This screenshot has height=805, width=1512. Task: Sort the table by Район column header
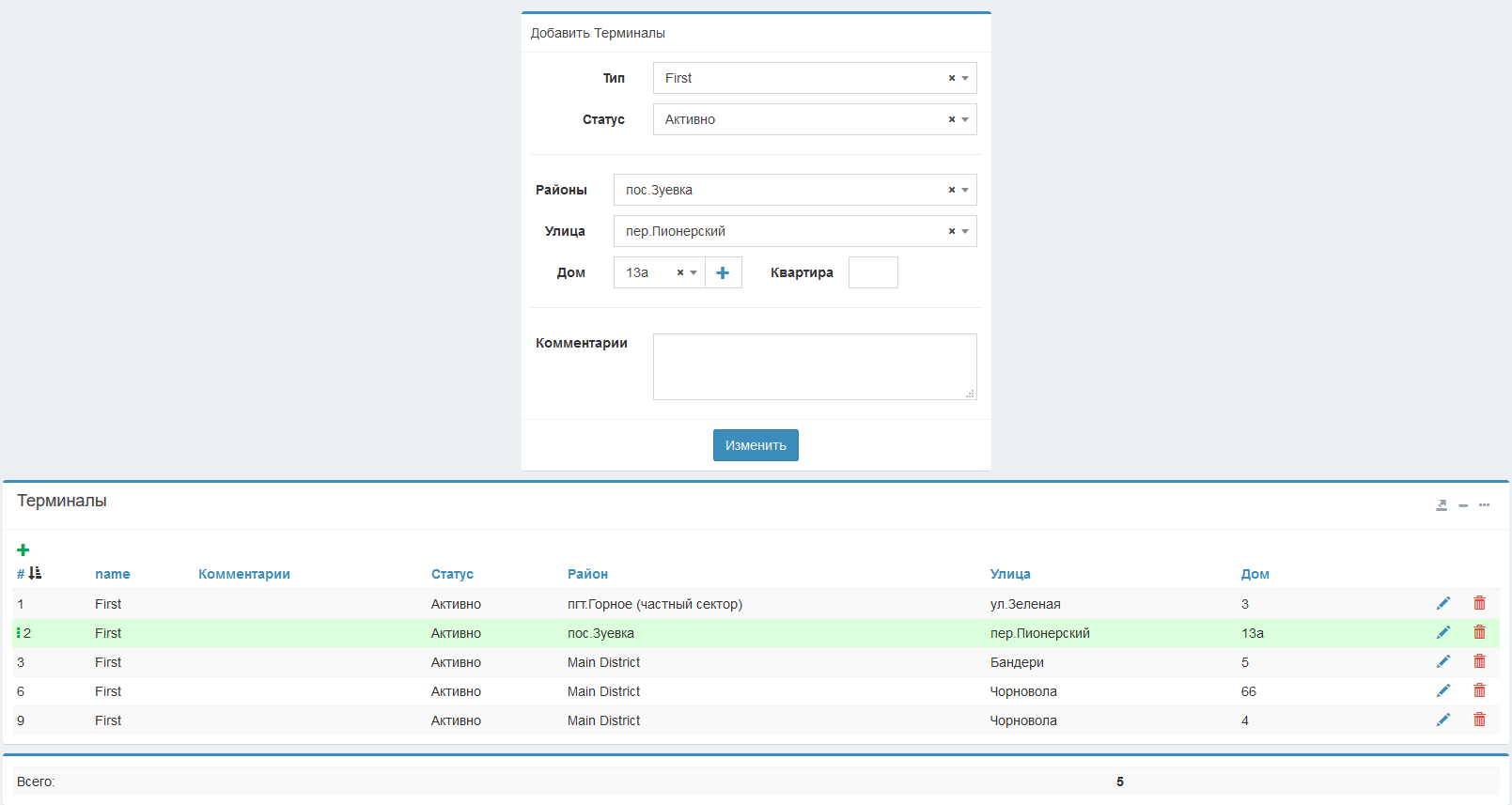point(587,574)
